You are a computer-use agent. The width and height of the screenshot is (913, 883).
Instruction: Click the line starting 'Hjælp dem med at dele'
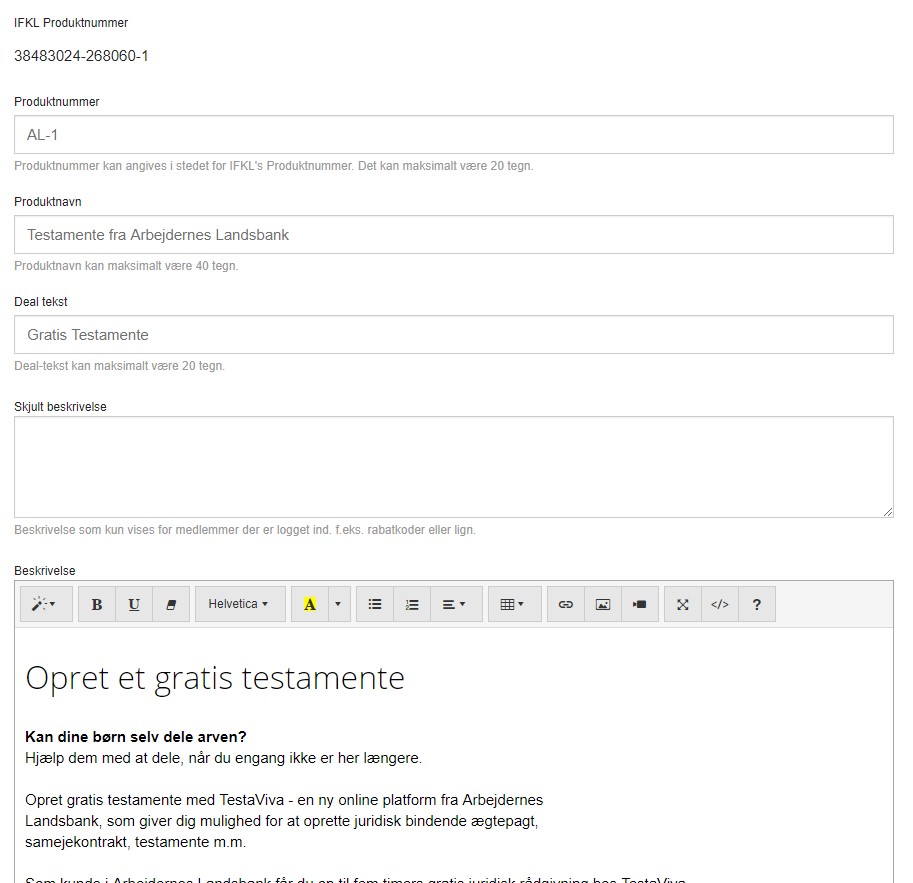[x=224, y=758]
